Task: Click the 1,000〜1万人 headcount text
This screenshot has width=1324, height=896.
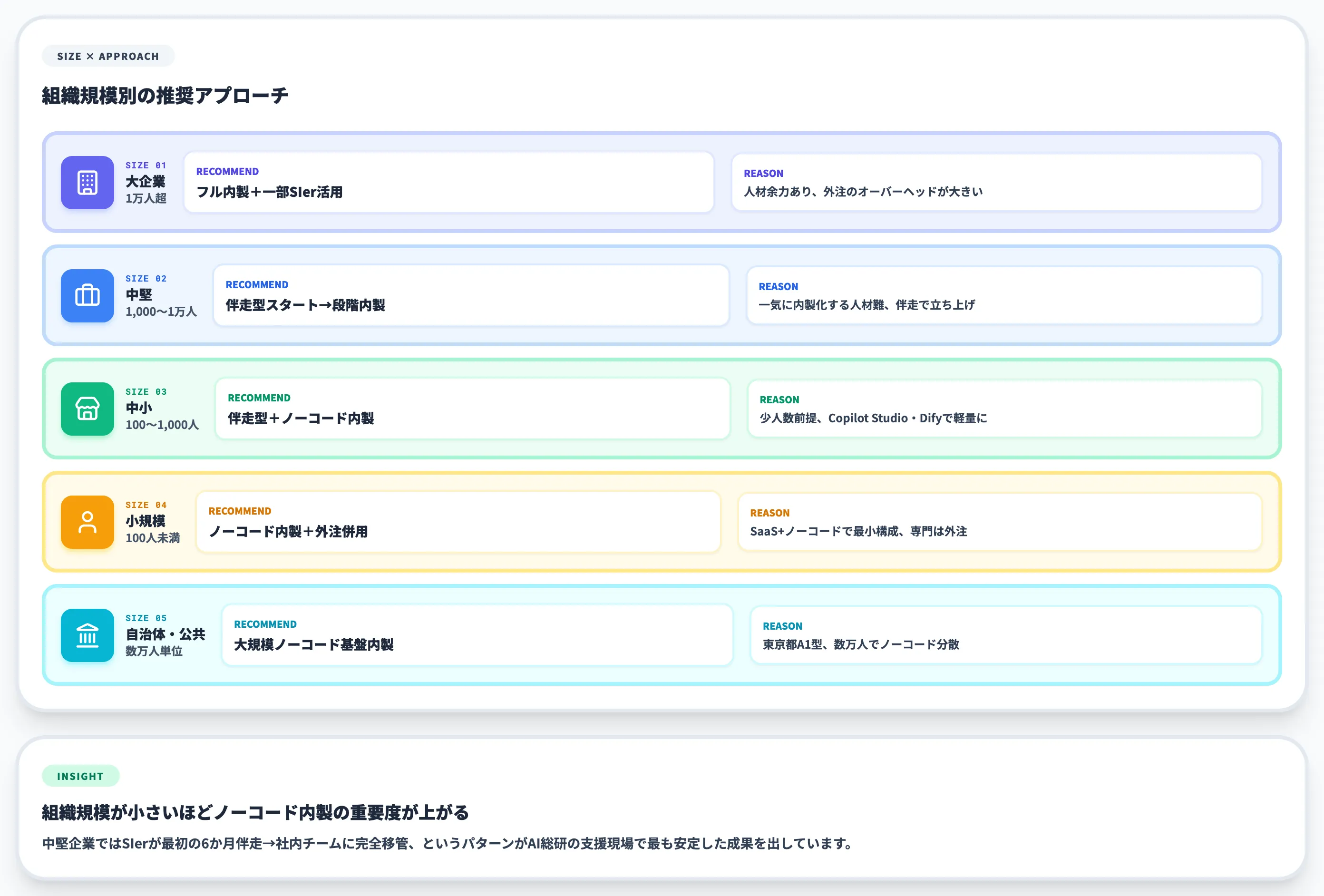Action: coord(161,312)
